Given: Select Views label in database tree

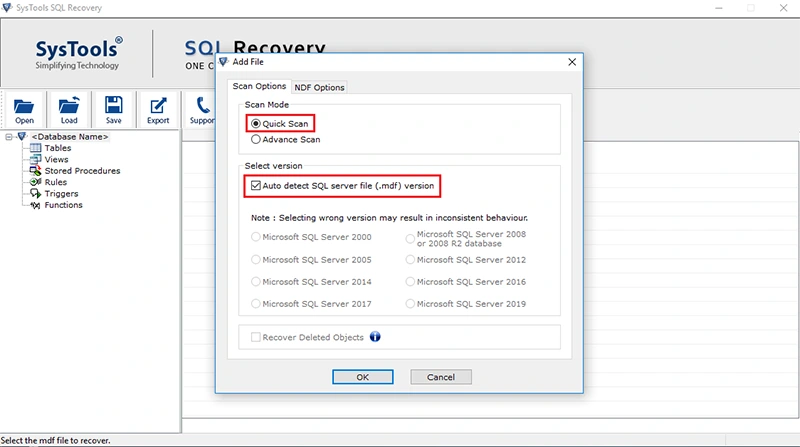Looking at the screenshot, I should 56,159.
